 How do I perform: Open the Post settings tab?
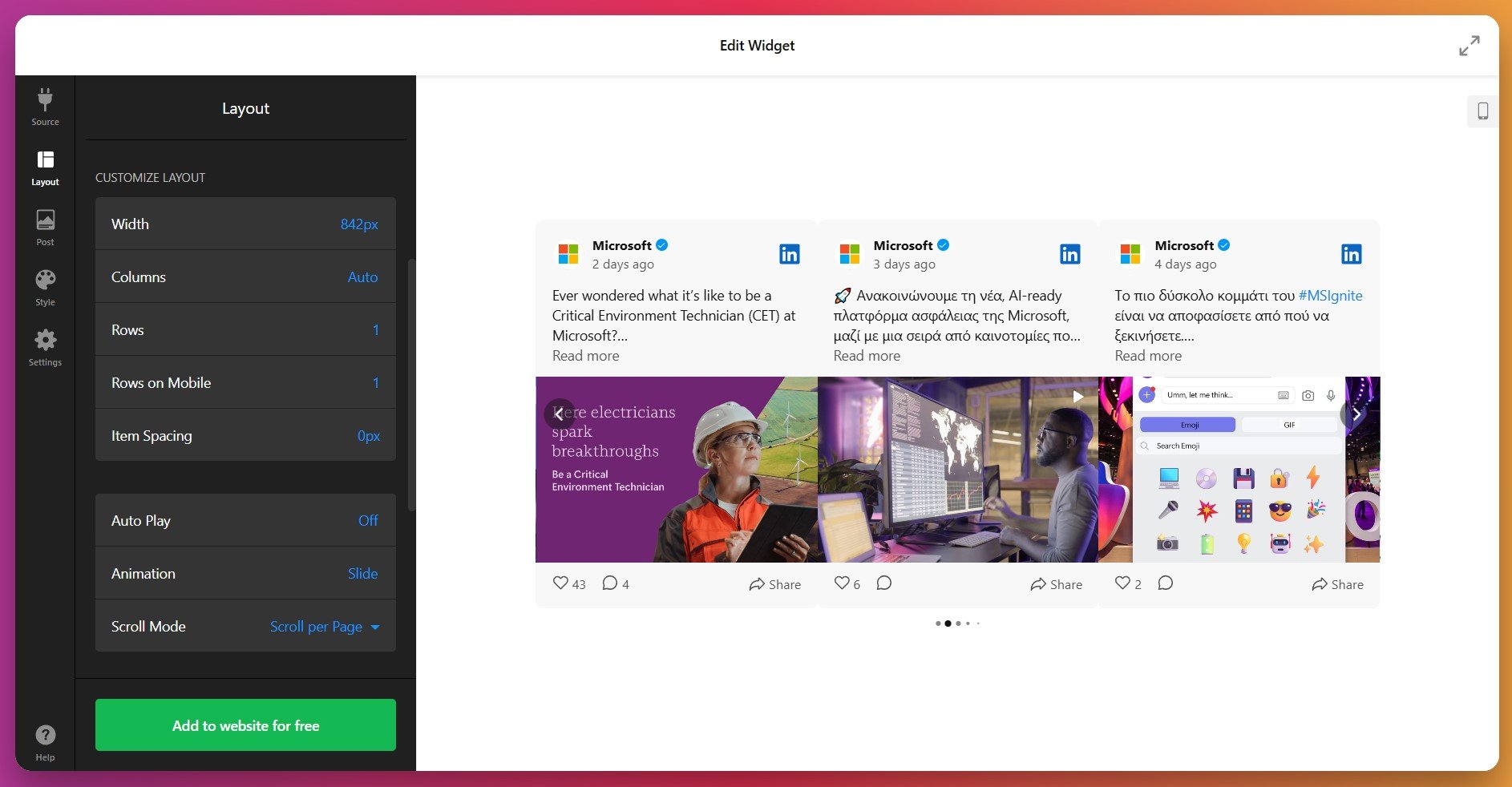point(45,228)
